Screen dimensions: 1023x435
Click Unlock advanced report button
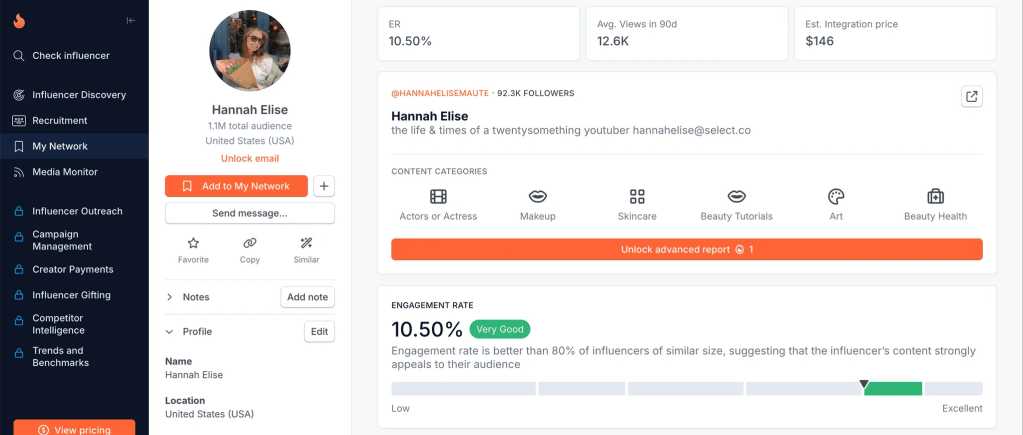686,249
